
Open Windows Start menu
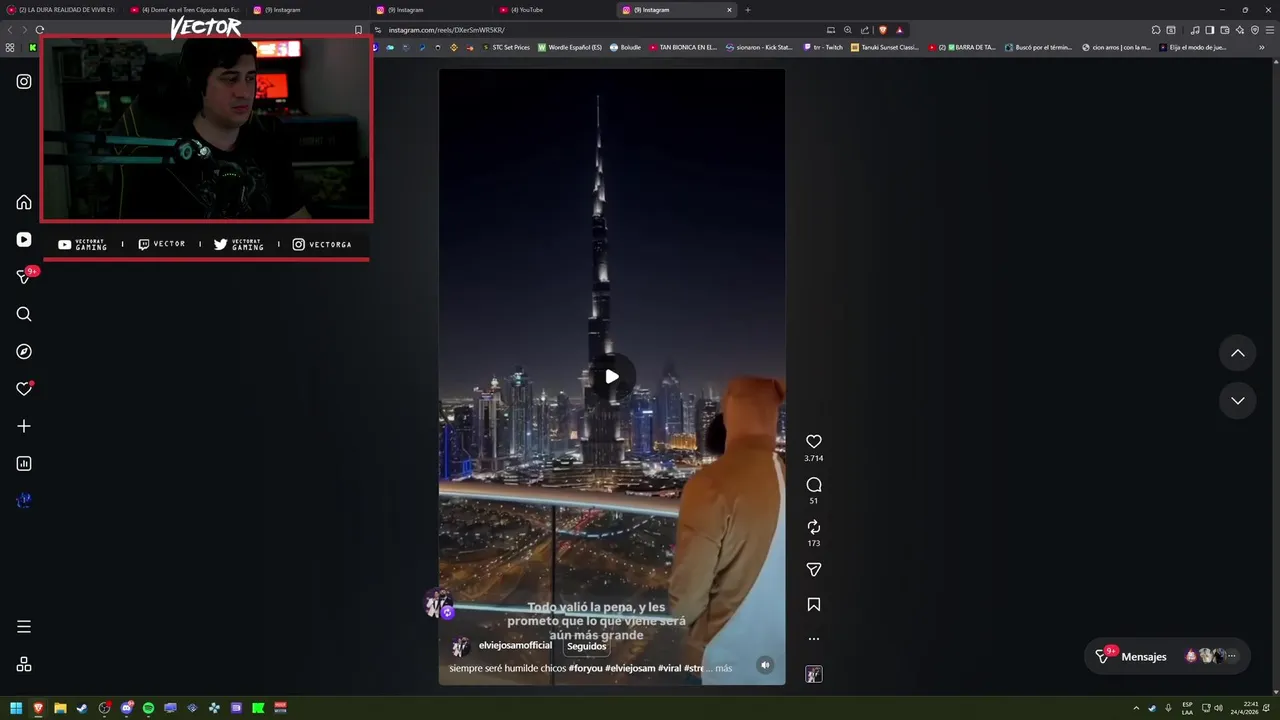(16, 708)
